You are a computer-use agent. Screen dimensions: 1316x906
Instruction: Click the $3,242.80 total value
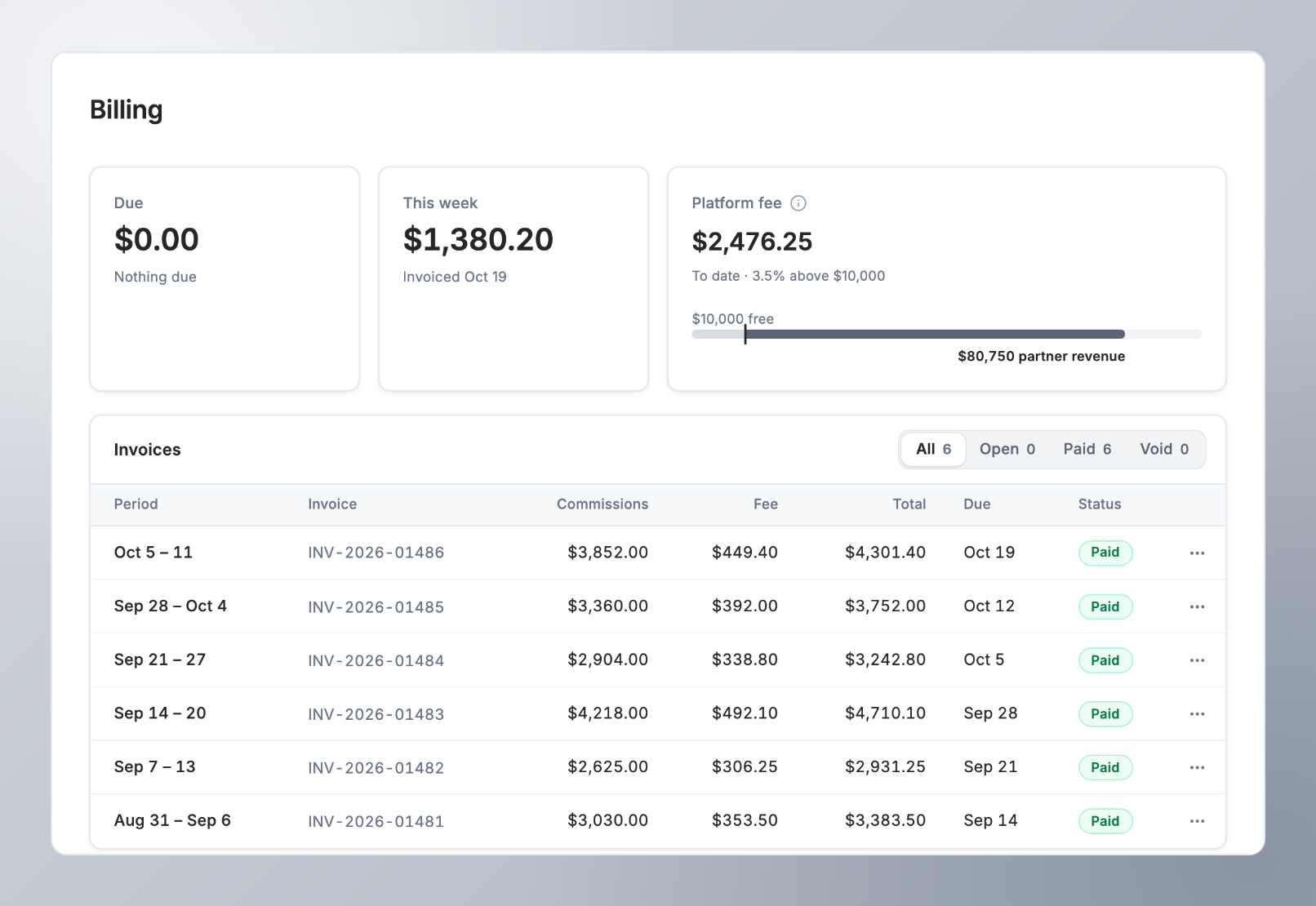pos(886,660)
